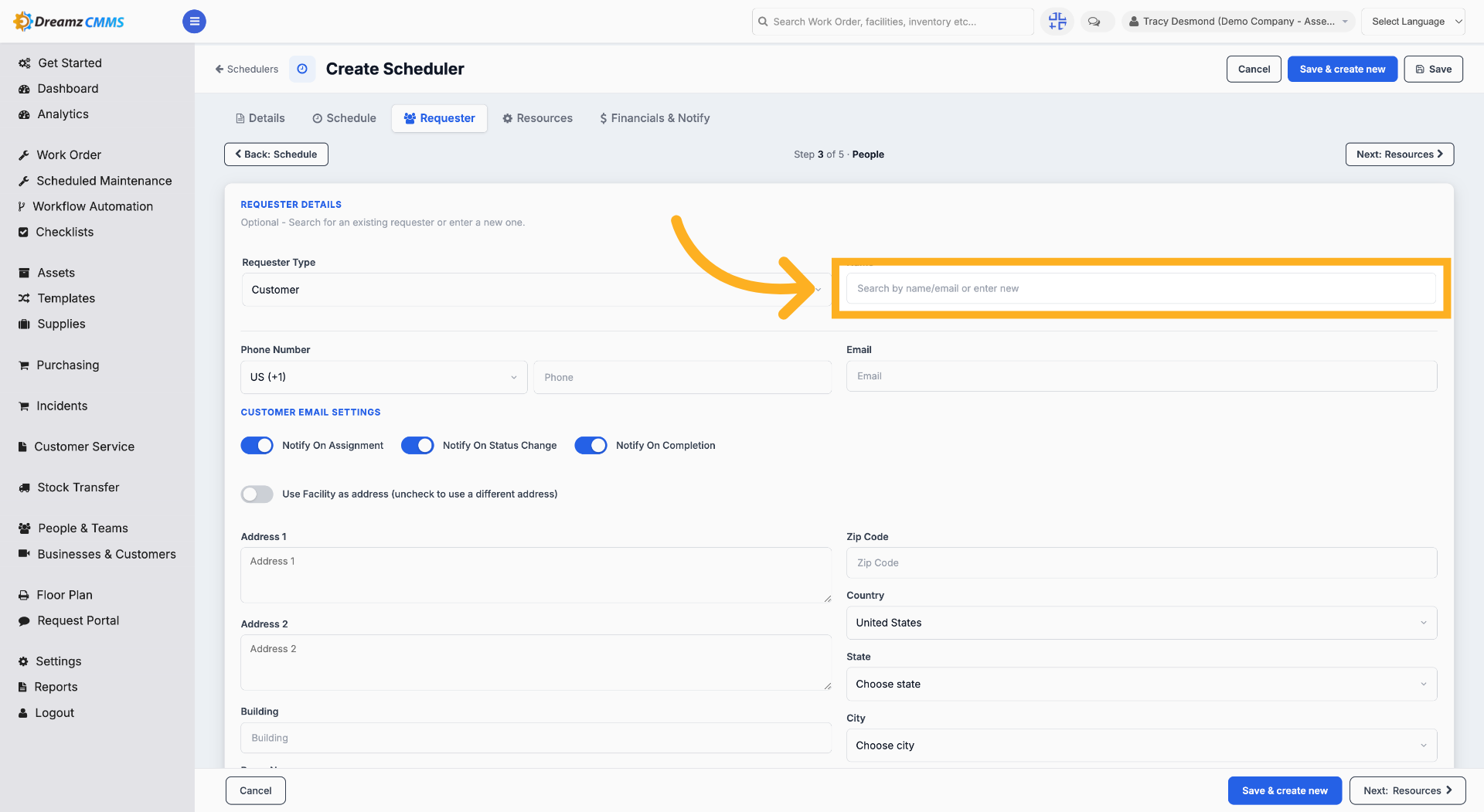Switch to the Details tab
The height and width of the screenshot is (812, 1484).
[x=260, y=118]
